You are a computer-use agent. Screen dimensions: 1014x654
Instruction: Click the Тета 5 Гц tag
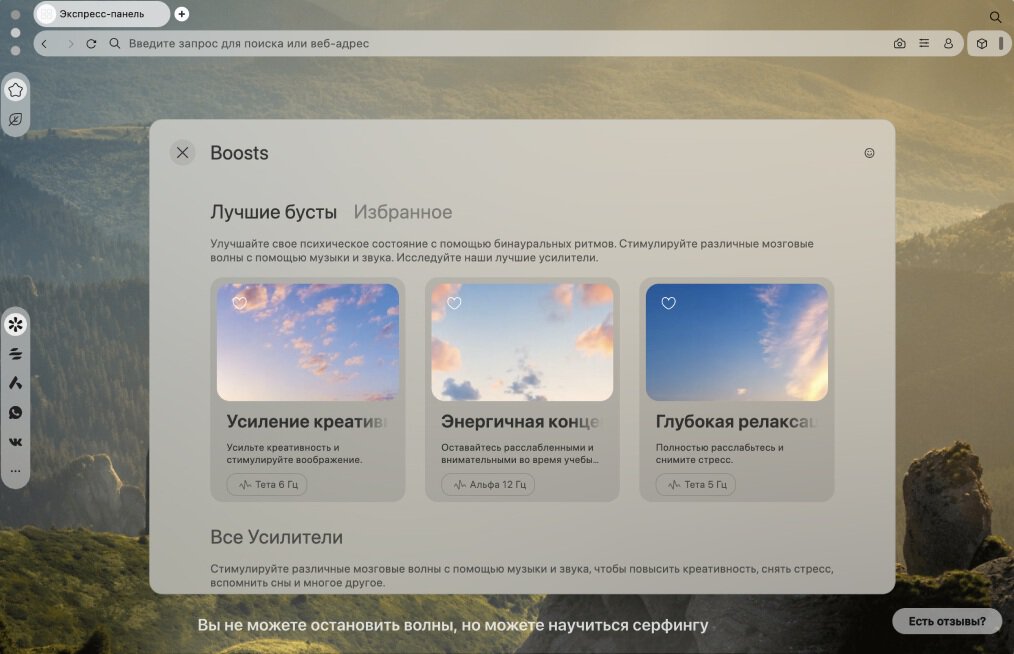tap(696, 485)
